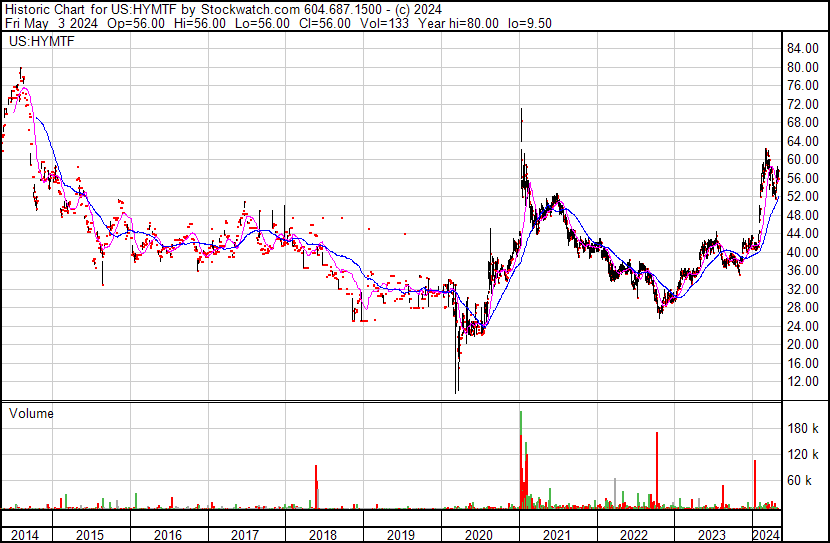Click the 84.00 price axis label
This screenshot has height=543, width=830.
[803, 49]
